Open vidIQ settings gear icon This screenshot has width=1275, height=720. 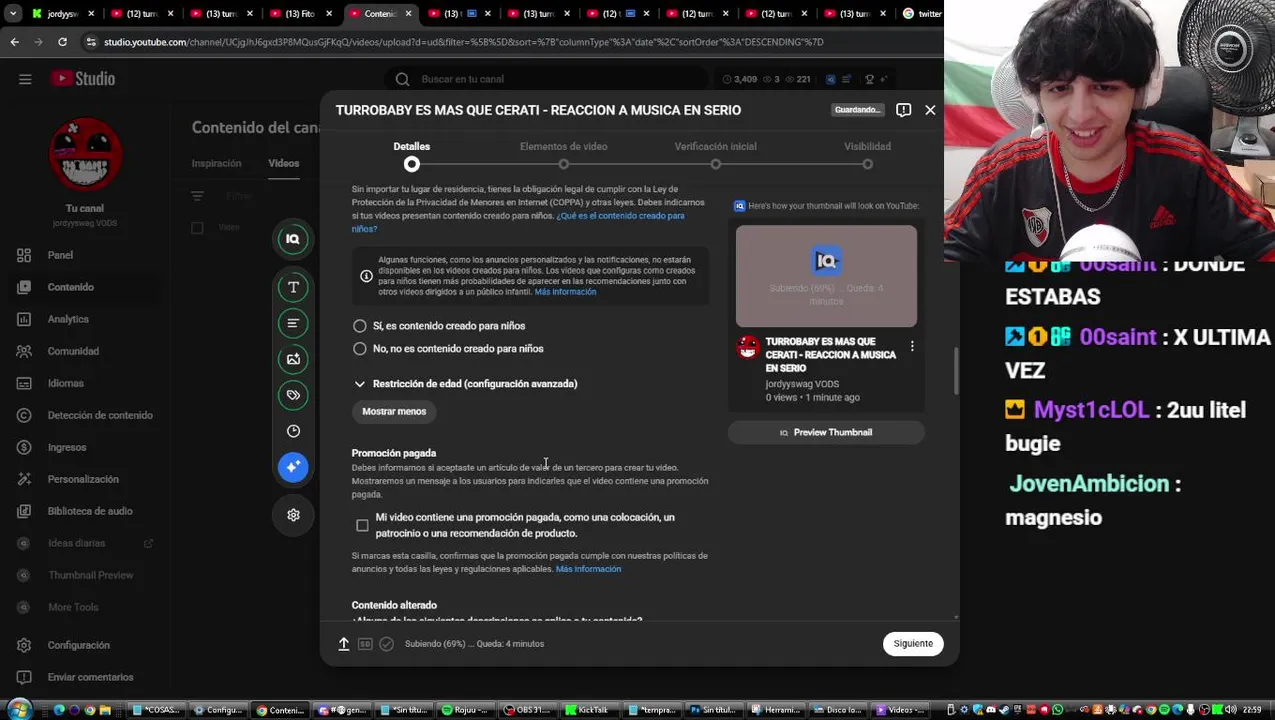point(293,515)
